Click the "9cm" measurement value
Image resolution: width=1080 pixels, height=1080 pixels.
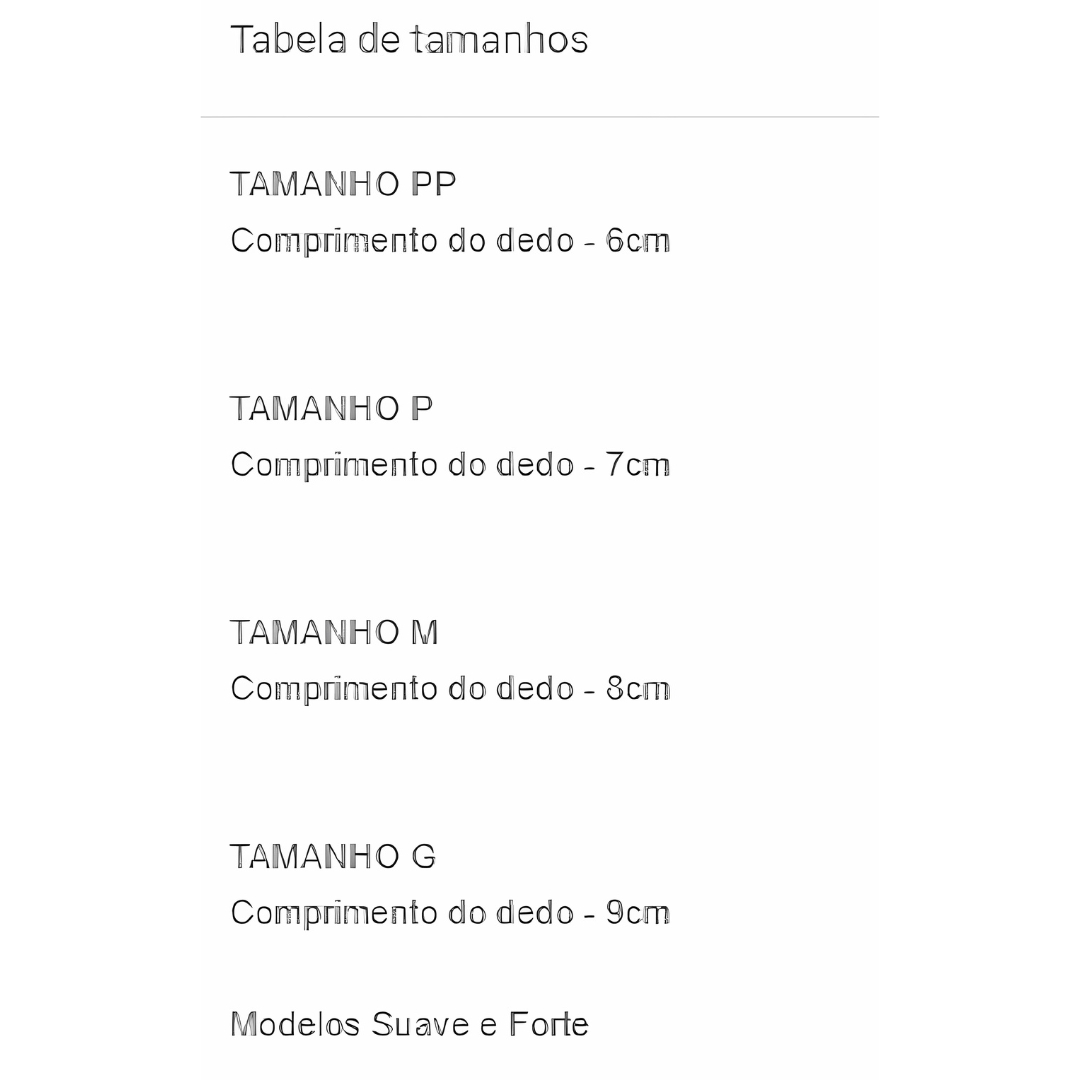point(638,913)
